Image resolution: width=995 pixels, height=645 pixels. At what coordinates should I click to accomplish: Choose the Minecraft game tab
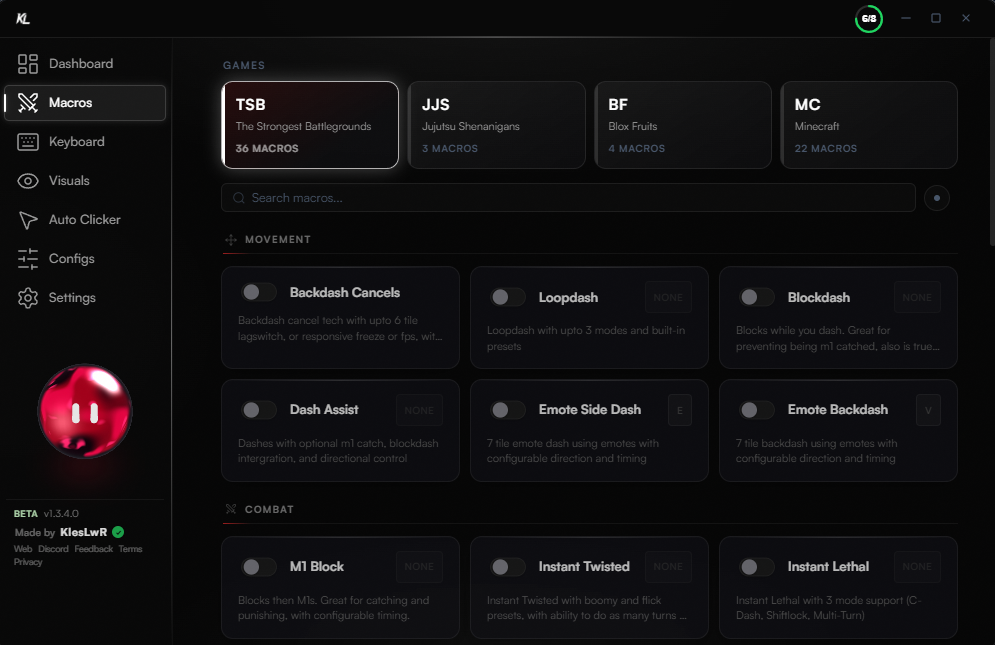pos(869,125)
